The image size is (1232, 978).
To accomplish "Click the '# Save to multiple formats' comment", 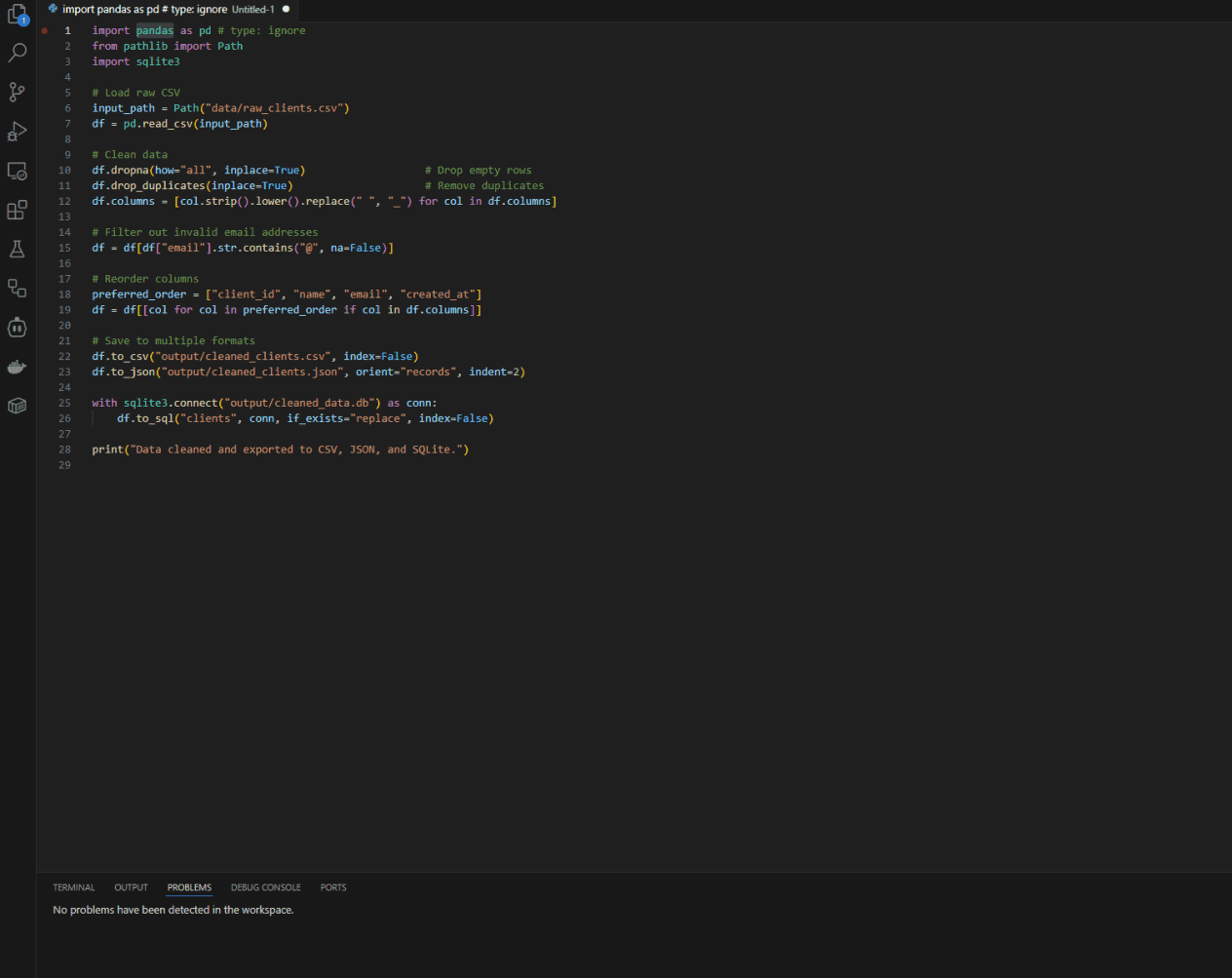I will tap(173, 341).
